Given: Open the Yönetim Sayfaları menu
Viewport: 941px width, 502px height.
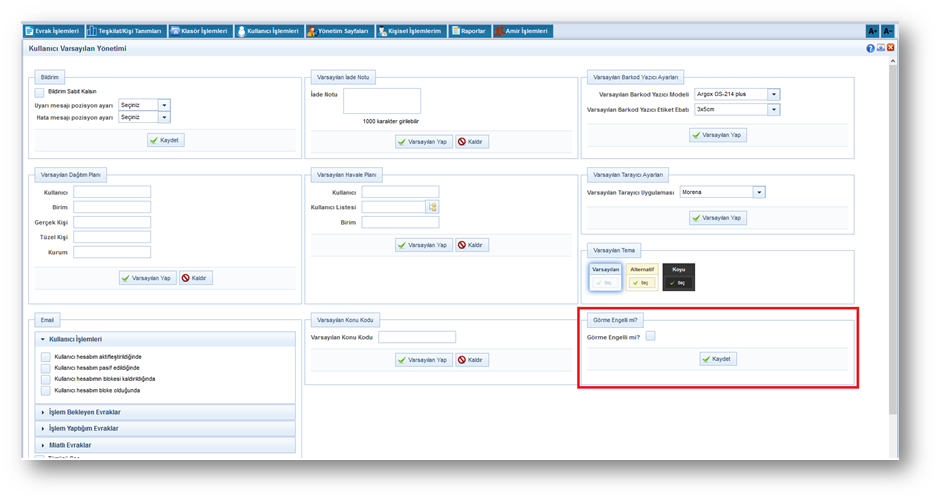Looking at the screenshot, I should click(x=338, y=31).
